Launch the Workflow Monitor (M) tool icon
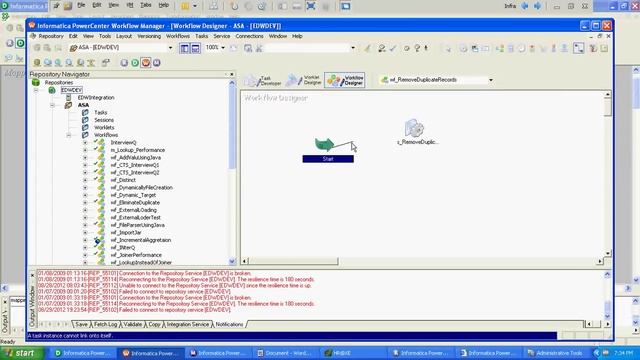This screenshot has width=640, height=360. coord(156,63)
